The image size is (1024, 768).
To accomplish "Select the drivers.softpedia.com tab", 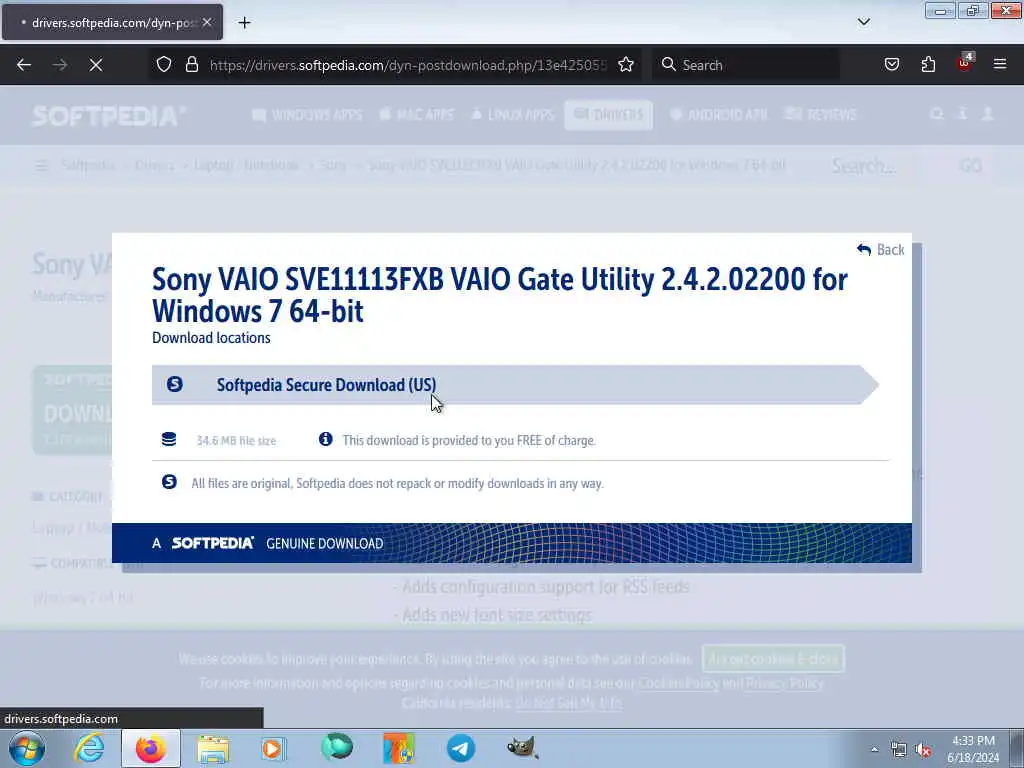I will (x=112, y=22).
